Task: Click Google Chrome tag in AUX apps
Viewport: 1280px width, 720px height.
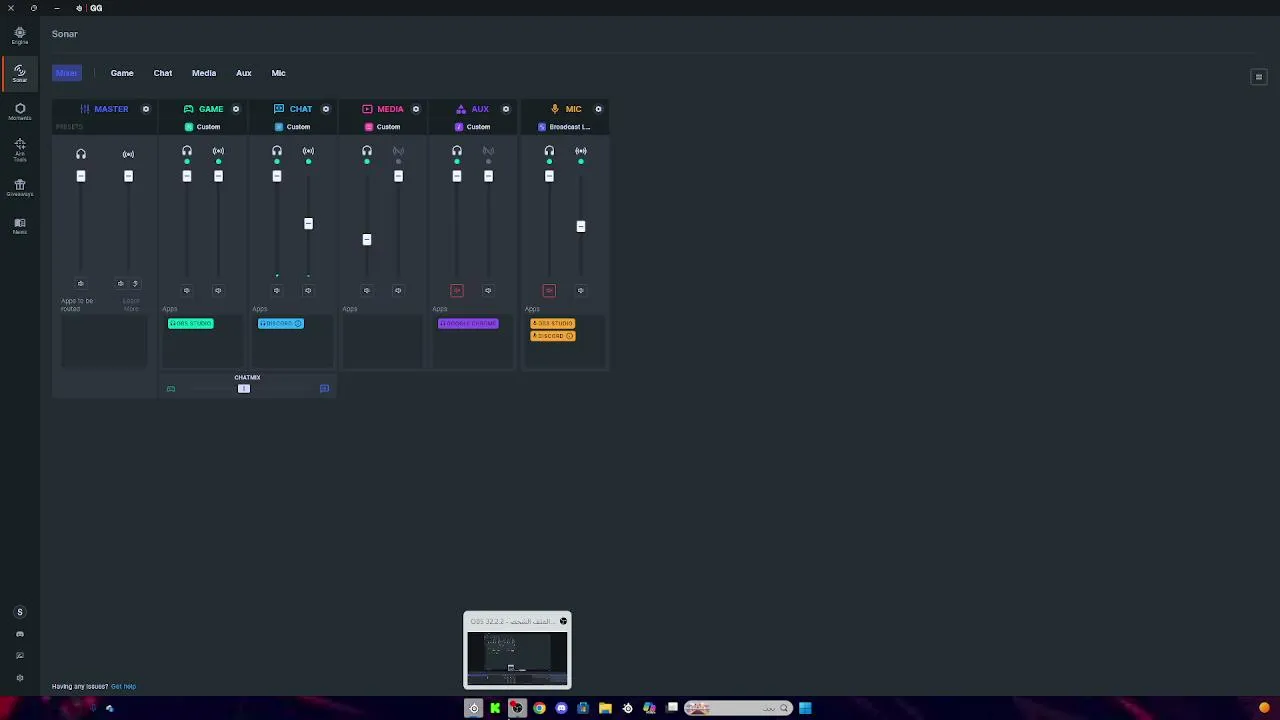Action: [x=468, y=323]
